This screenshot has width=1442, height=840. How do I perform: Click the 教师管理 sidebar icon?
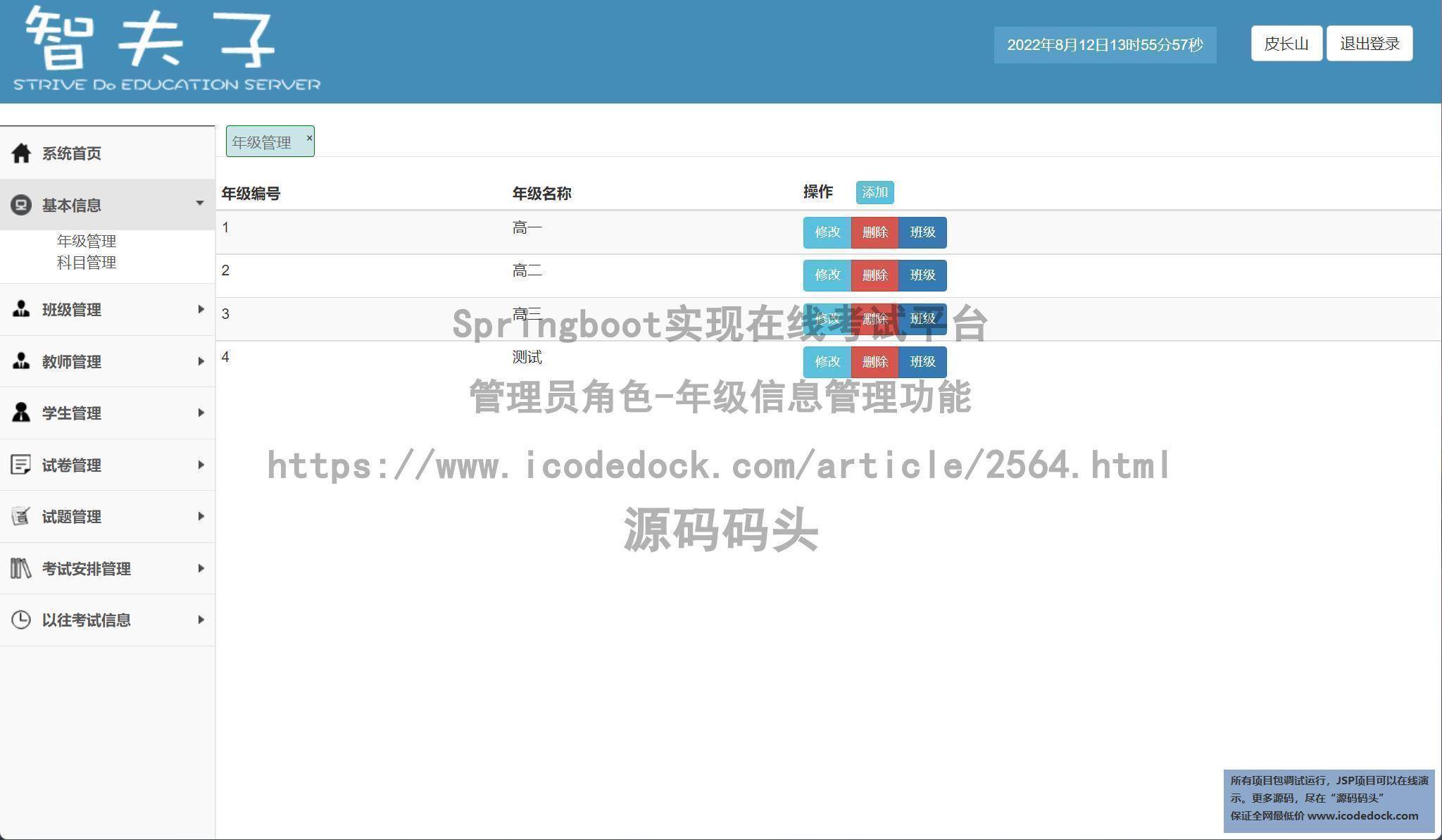pyautogui.click(x=21, y=361)
